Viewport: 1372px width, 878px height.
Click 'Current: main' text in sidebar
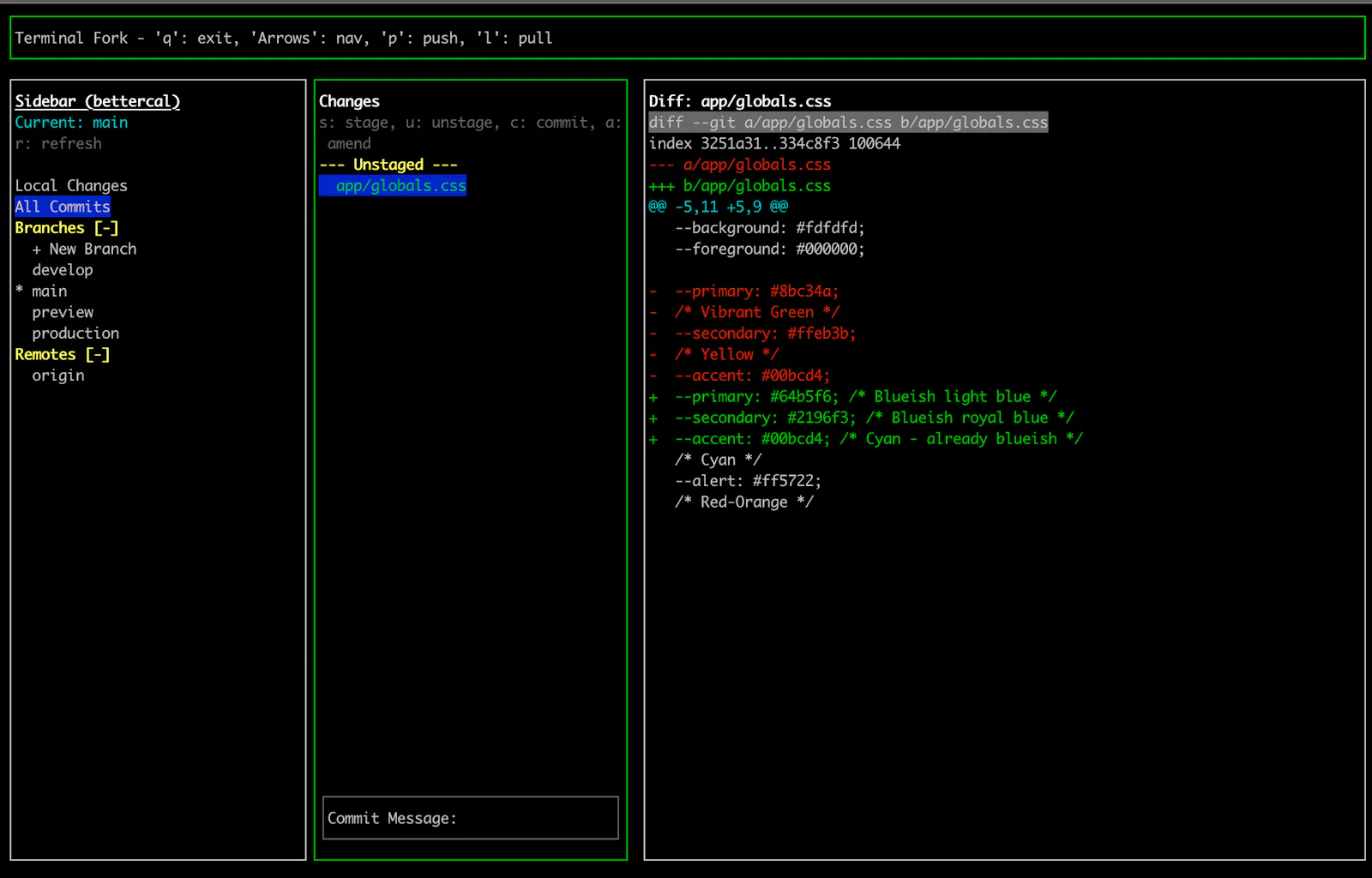pos(71,123)
